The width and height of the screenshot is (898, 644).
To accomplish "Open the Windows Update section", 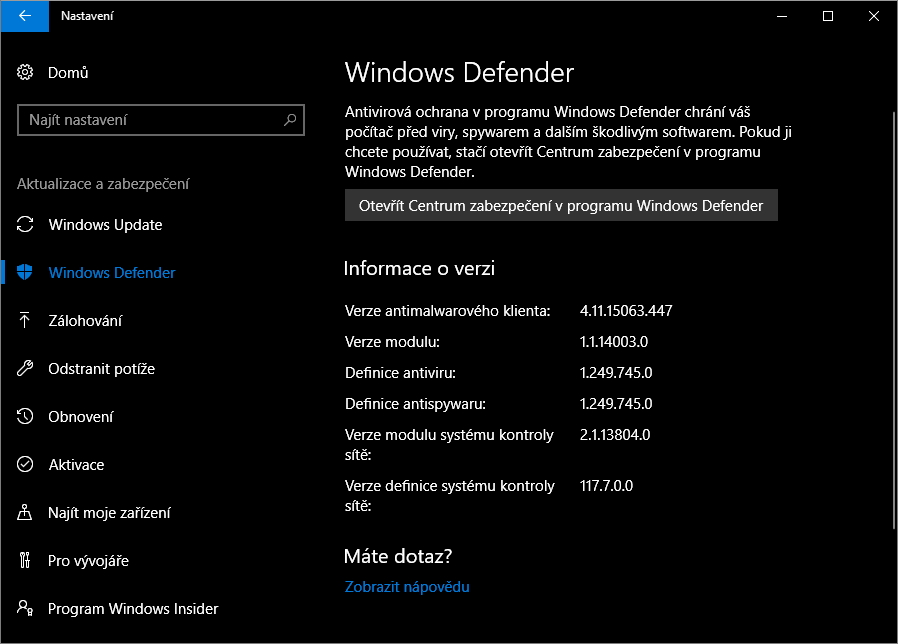I will tap(105, 225).
